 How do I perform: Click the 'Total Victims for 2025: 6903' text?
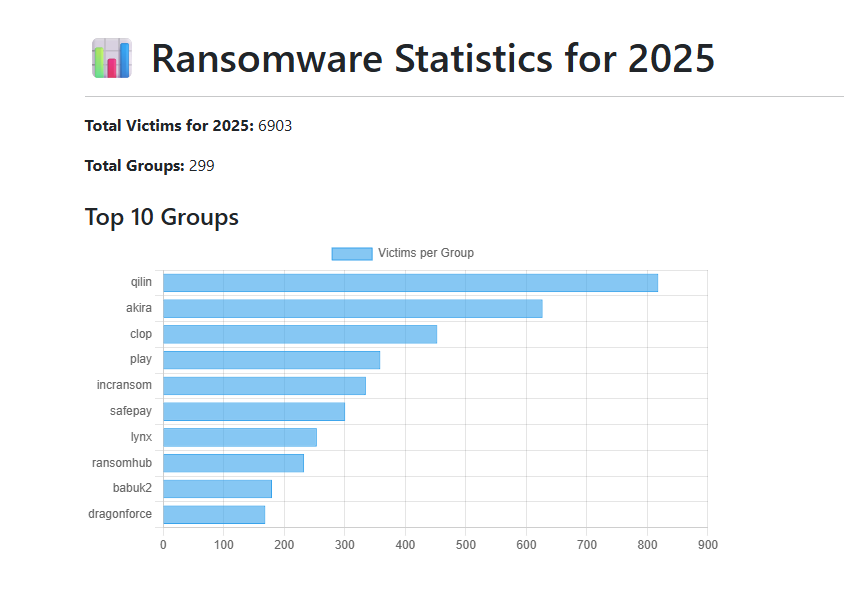click(188, 125)
